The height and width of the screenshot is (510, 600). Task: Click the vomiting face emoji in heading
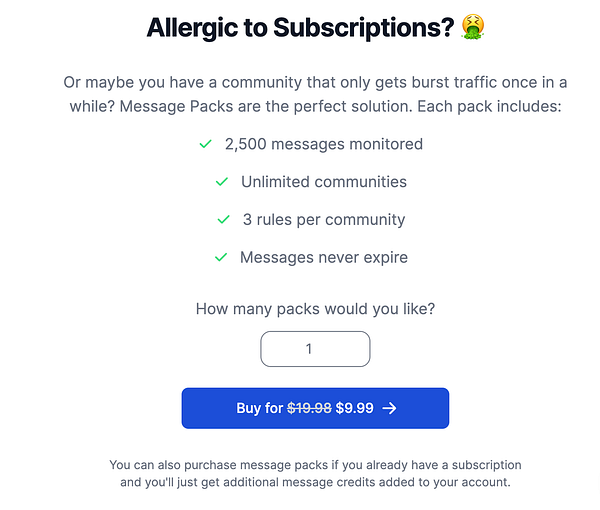473,27
